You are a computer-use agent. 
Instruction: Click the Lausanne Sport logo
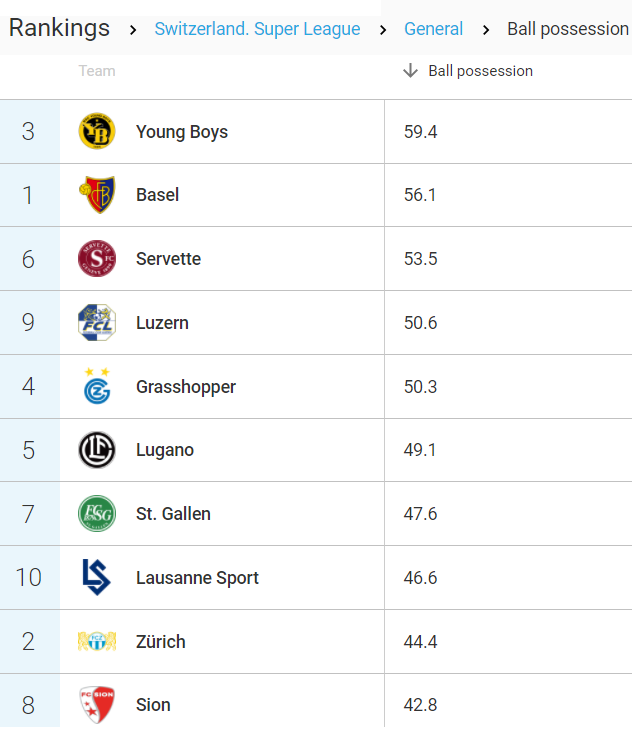(x=96, y=577)
